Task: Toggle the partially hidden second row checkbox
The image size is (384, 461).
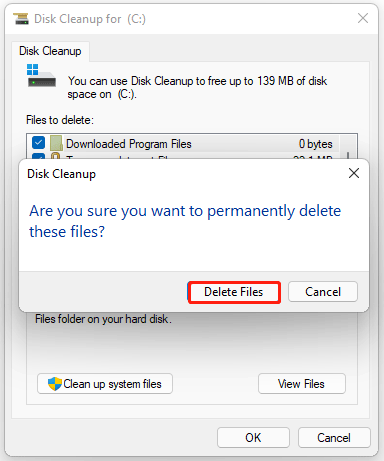Action: point(39,156)
